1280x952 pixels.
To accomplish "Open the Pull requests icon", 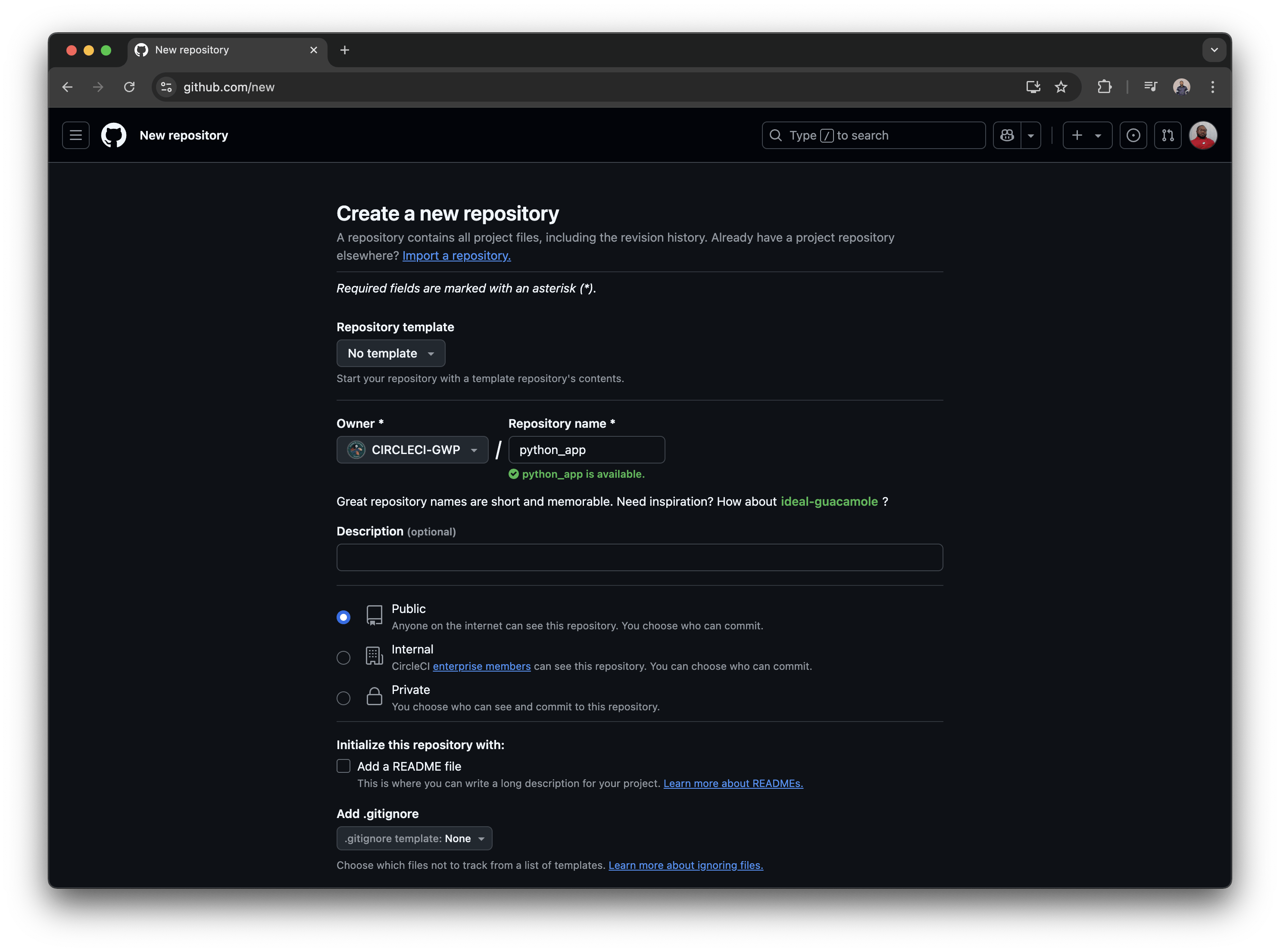I will pyautogui.click(x=1168, y=135).
